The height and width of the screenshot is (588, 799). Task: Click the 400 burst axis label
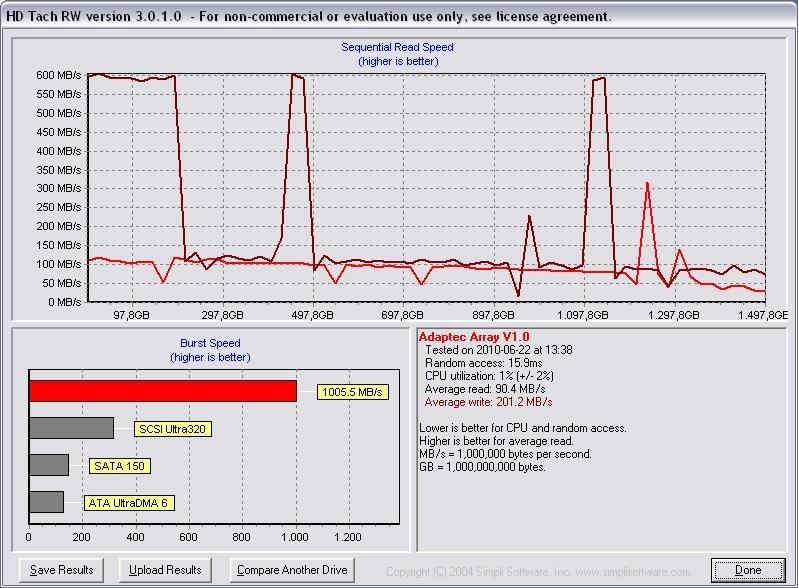pyautogui.click(x=135, y=537)
